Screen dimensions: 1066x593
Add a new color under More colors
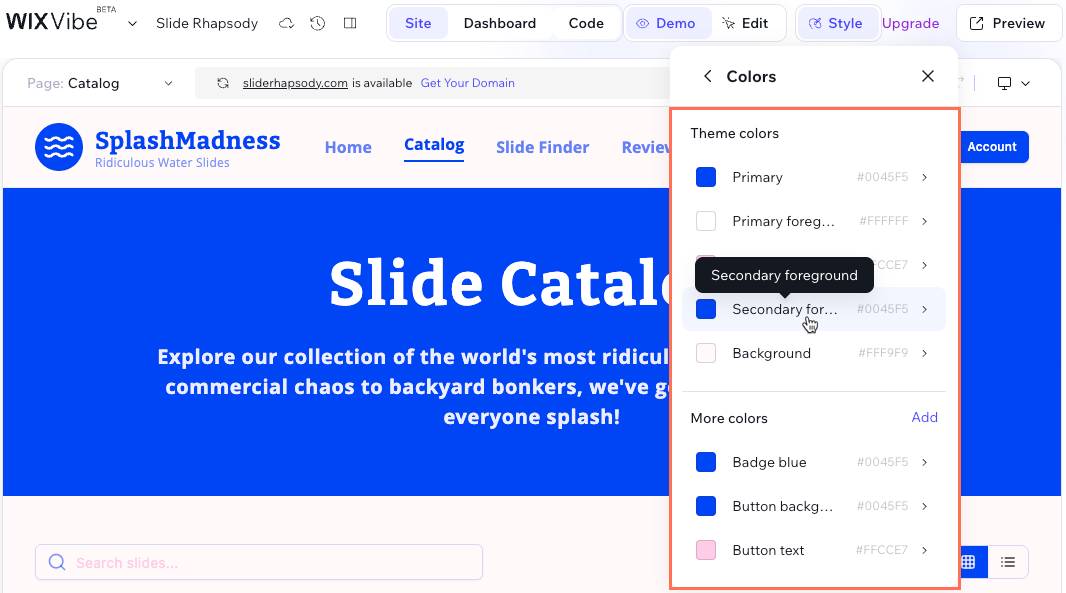pos(924,417)
